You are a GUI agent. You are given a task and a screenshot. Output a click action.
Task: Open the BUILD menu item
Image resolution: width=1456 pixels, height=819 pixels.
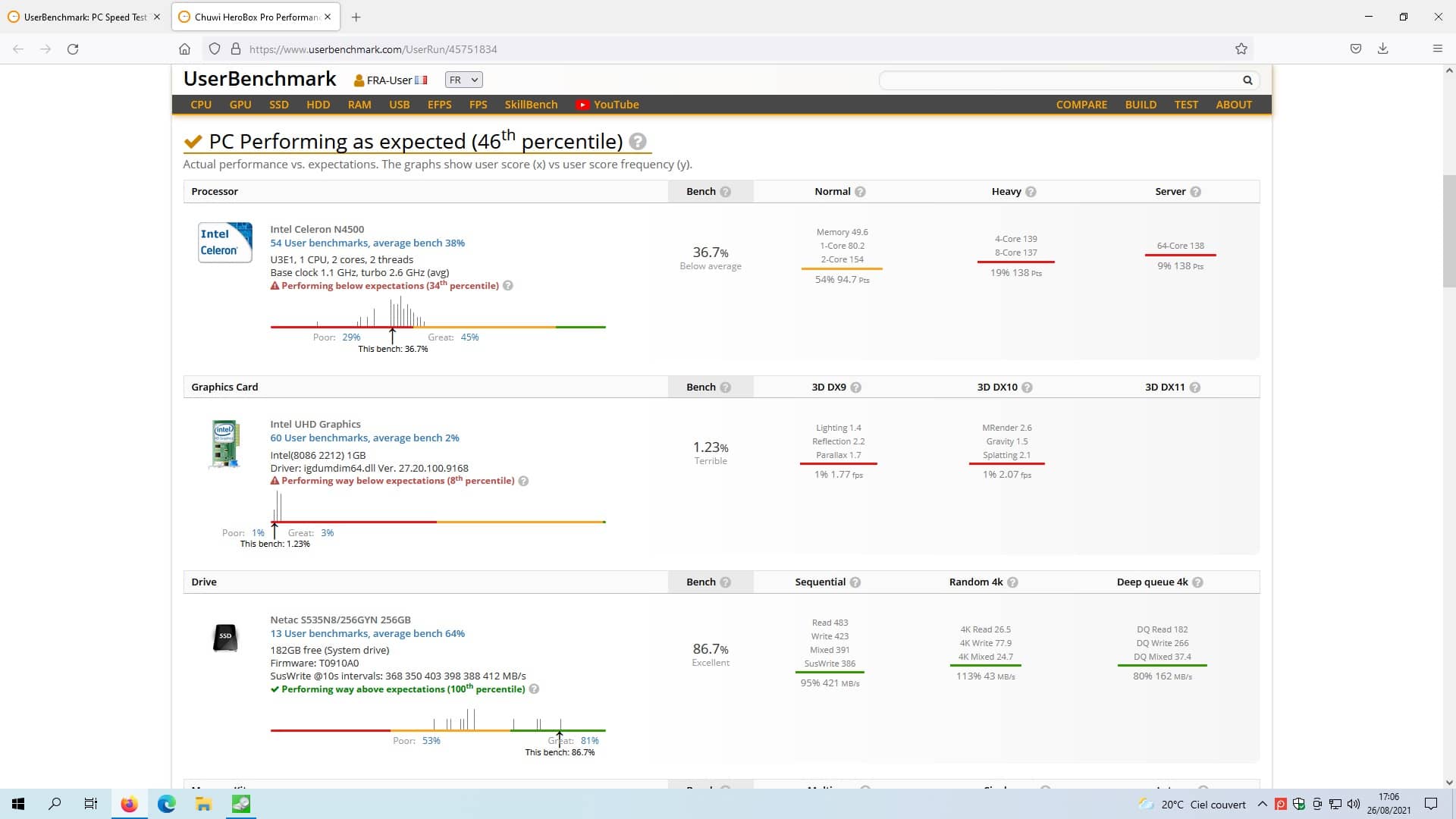(x=1141, y=105)
